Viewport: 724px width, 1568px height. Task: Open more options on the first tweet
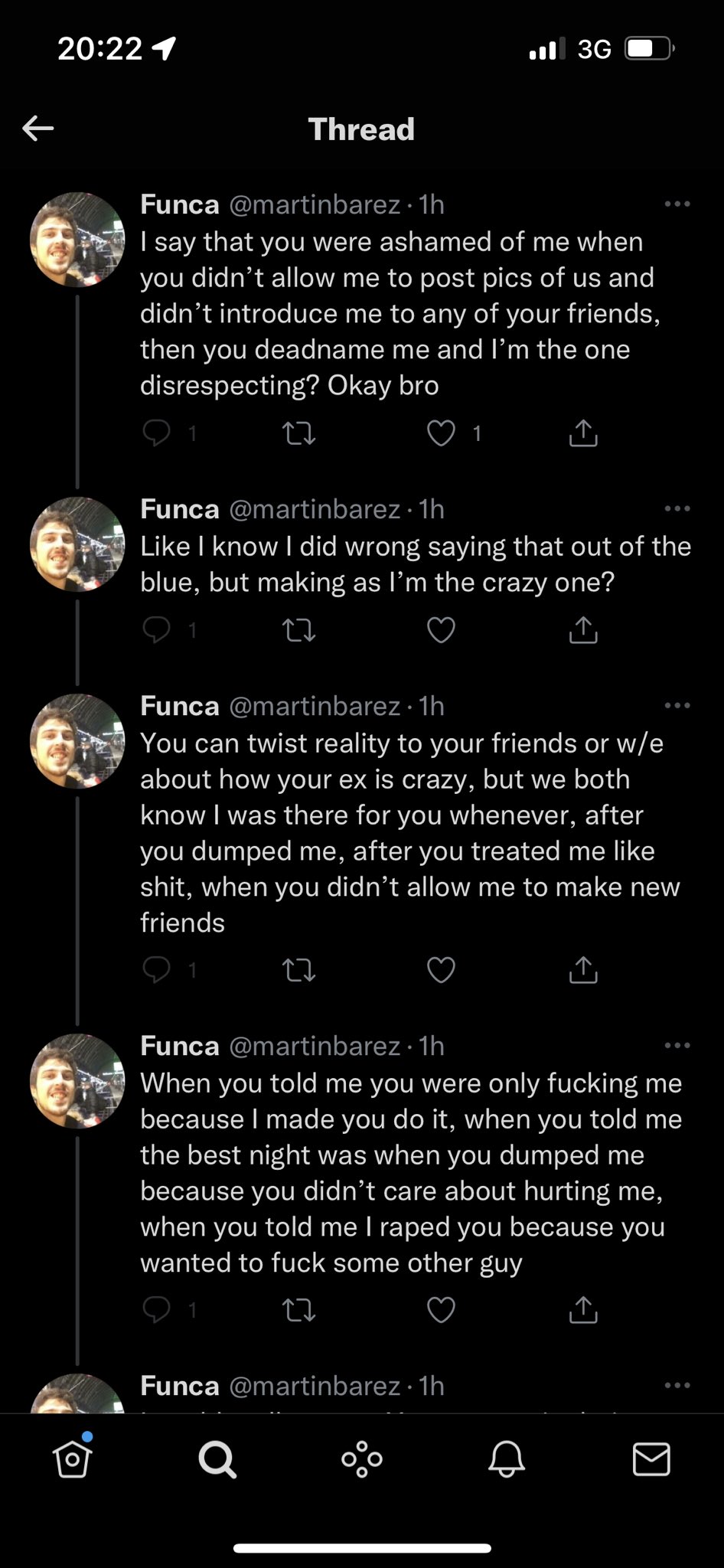(677, 204)
